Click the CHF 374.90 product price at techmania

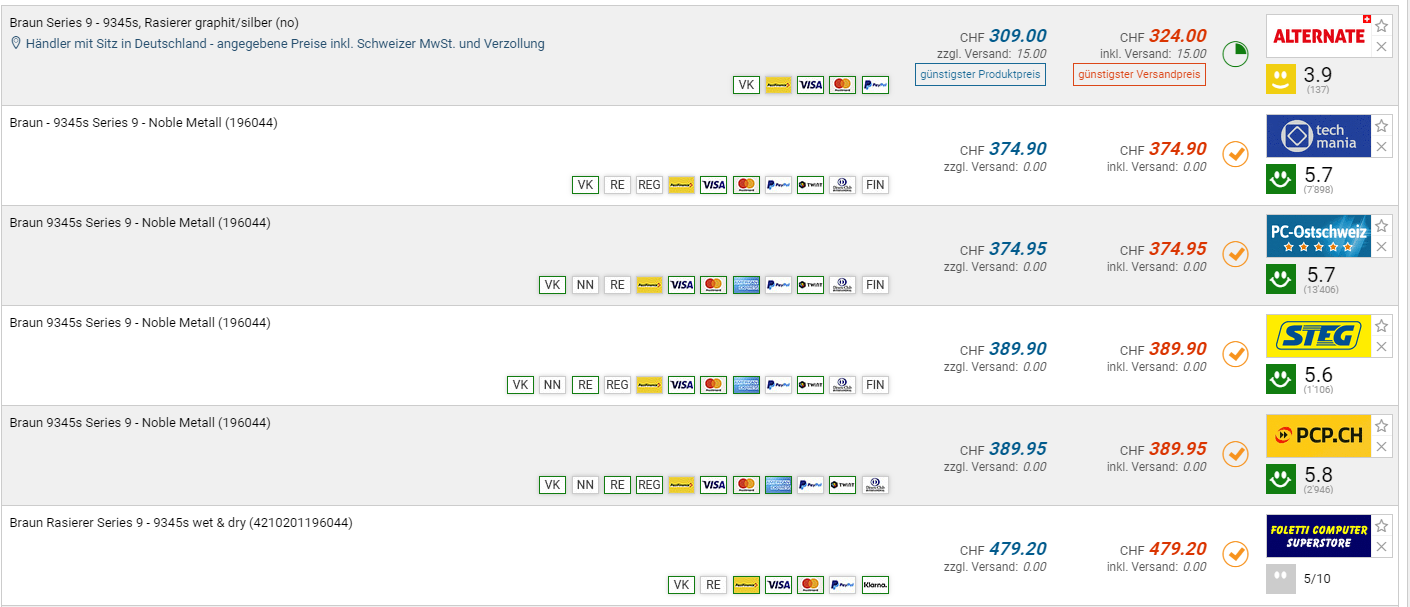pyautogui.click(x=1017, y=149)
